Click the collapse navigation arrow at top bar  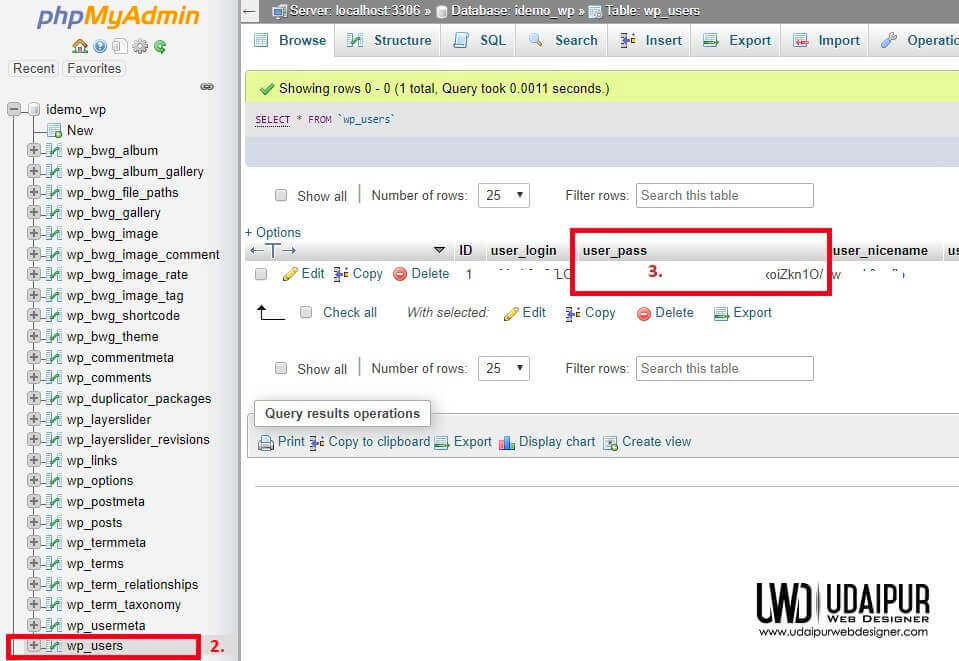pyautogui.click(x=249, y=11)
